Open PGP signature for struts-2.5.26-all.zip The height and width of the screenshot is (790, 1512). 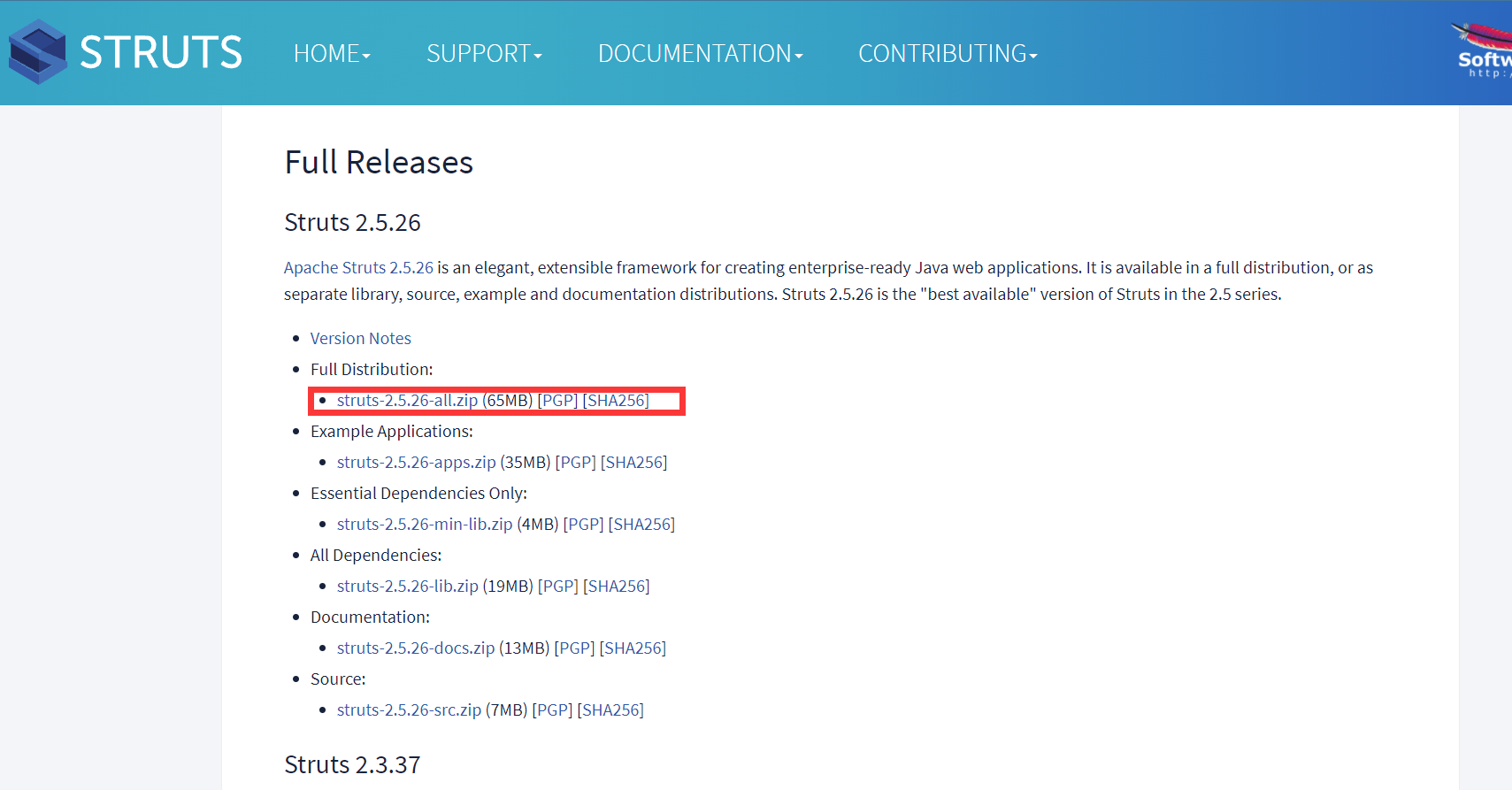click(x=557, y=400)
